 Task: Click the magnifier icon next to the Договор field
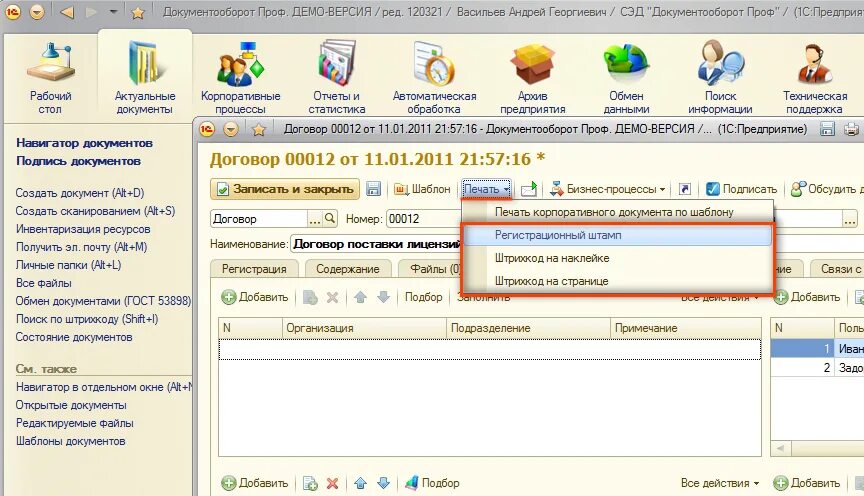pyautogui.click(x=330, y=218)
